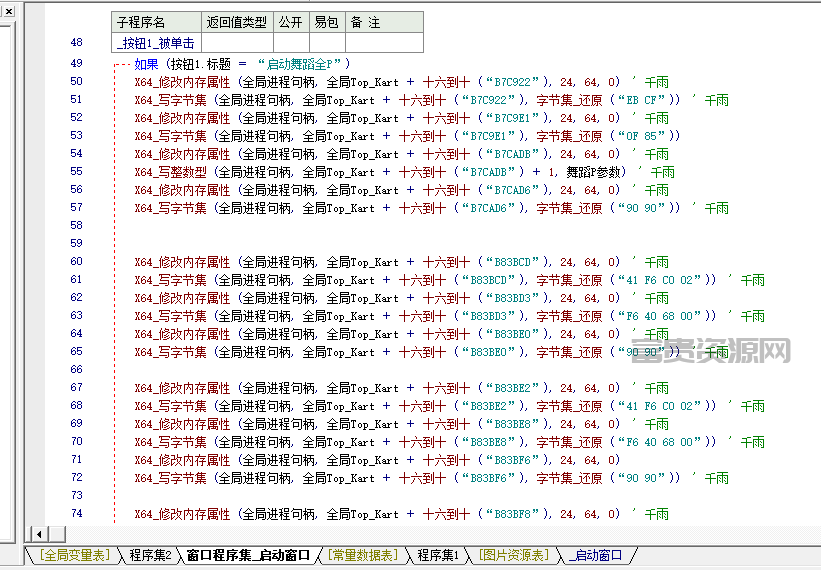821x570 pixels.
Task: Click 全局Top_Kart on line 72
Action: [x=338, y=478]
